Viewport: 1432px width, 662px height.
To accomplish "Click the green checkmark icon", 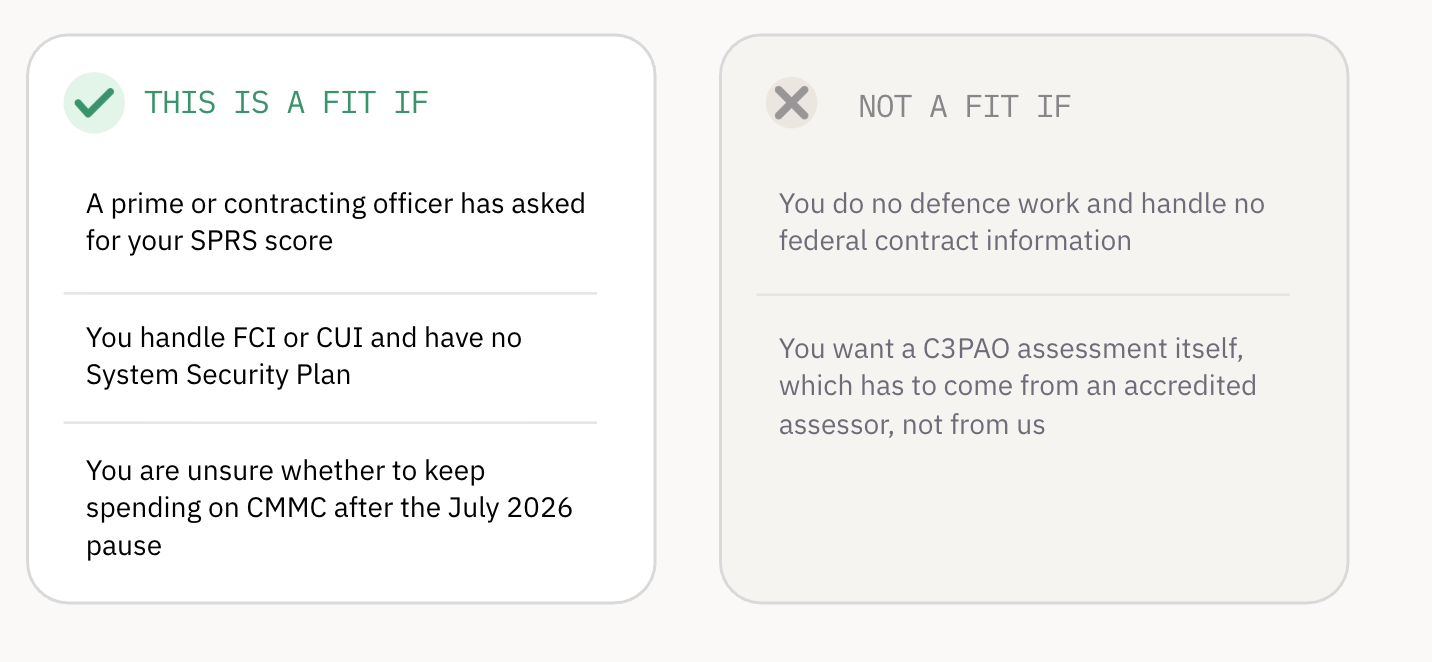I will pyautogui.click(x=94, y=103).
